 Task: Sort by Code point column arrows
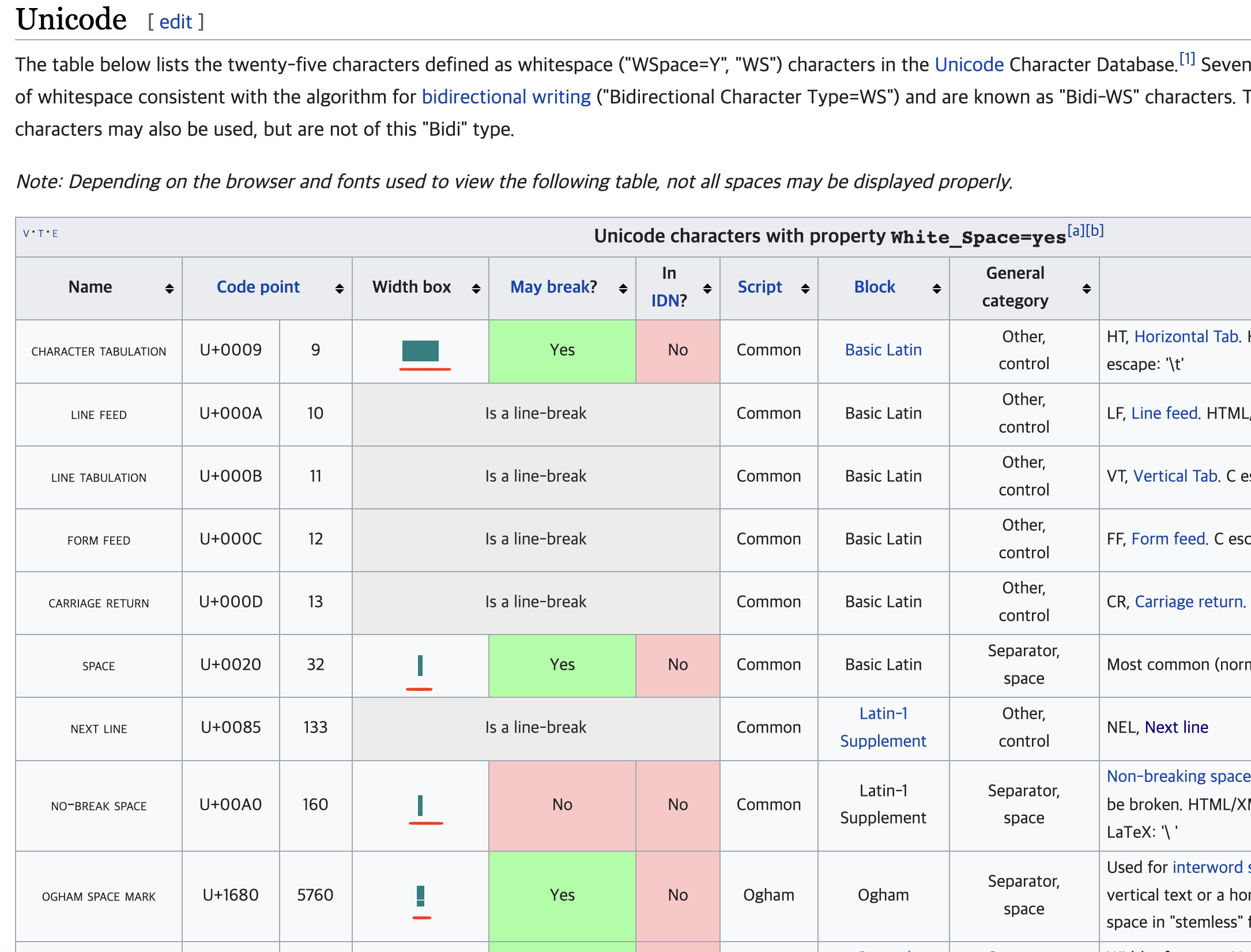(339, 288)
